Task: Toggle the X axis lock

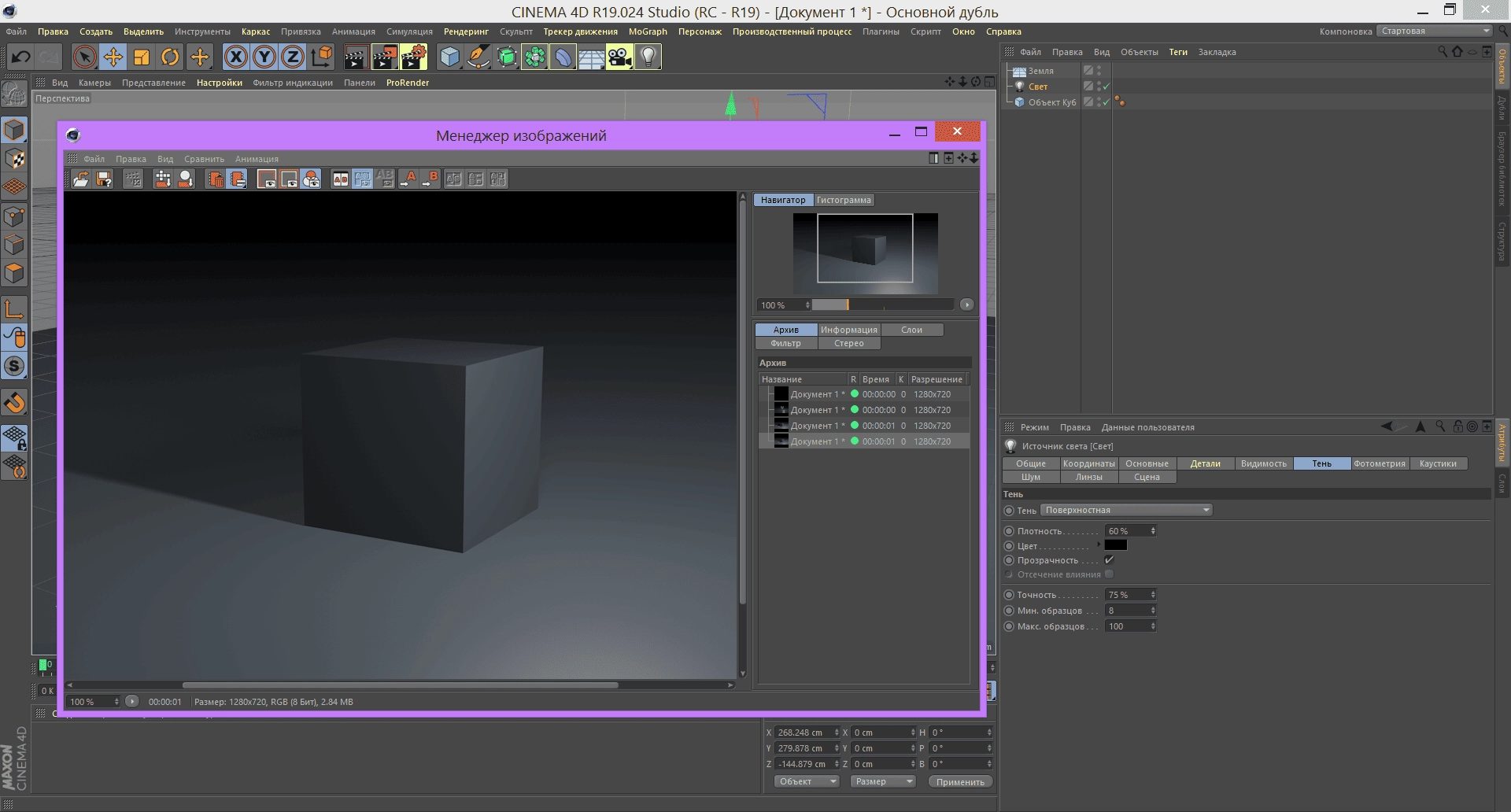Action: tap(236, 57)
